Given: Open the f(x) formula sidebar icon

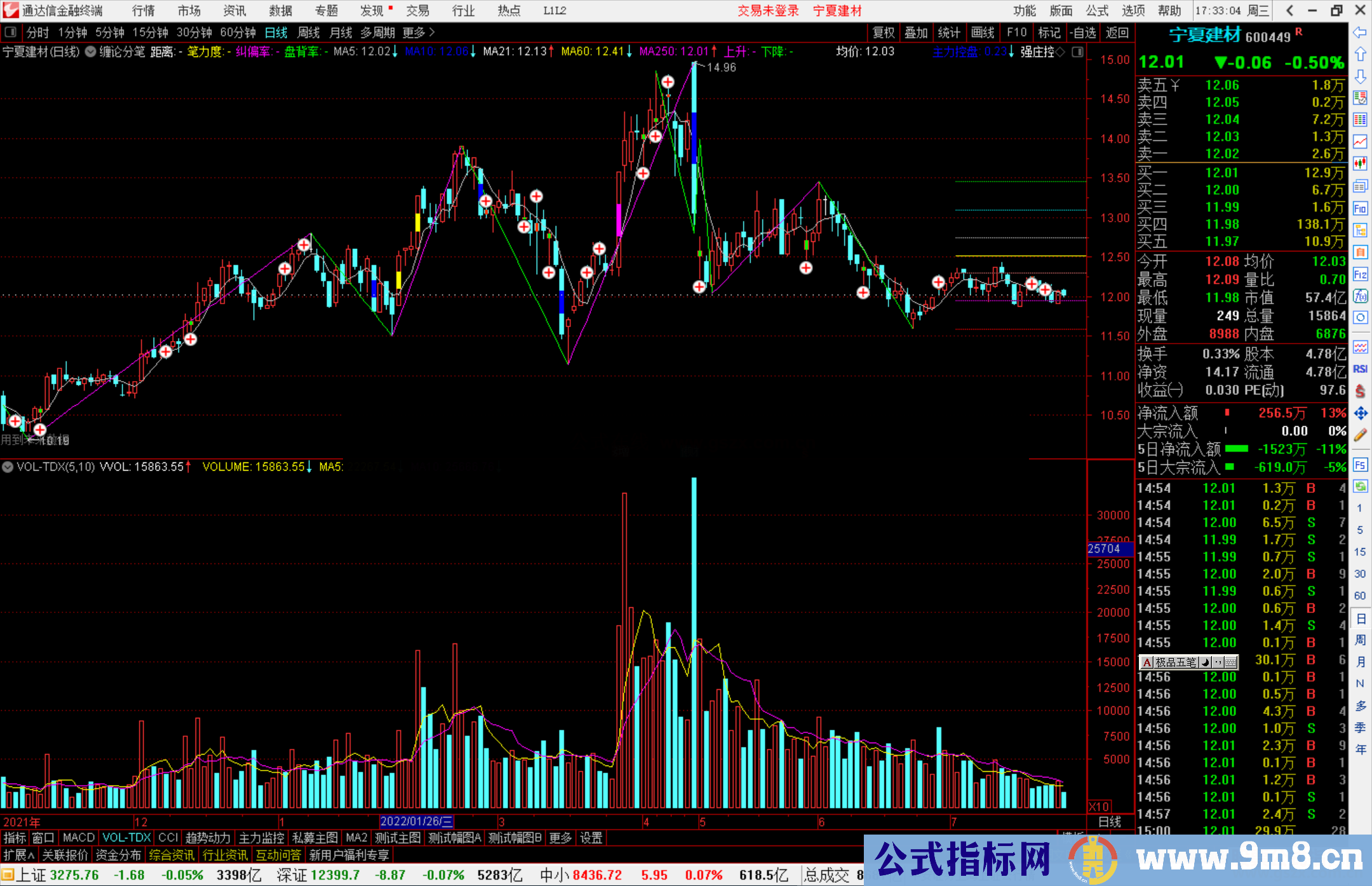Looking at the screenshot, I should (1360, 296).
